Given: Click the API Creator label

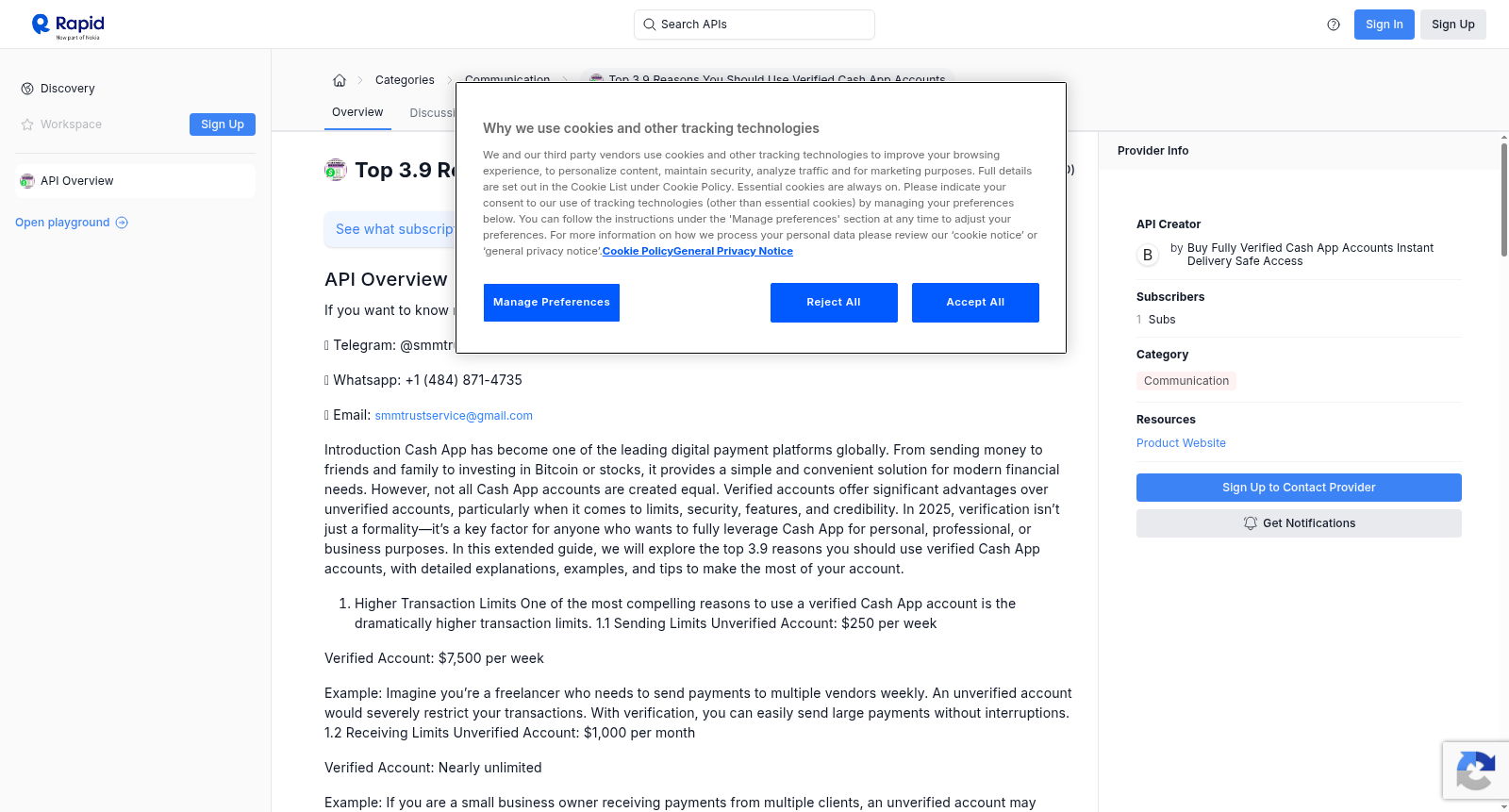Looking at the screenshot, I should click(x=1169, y=224).
